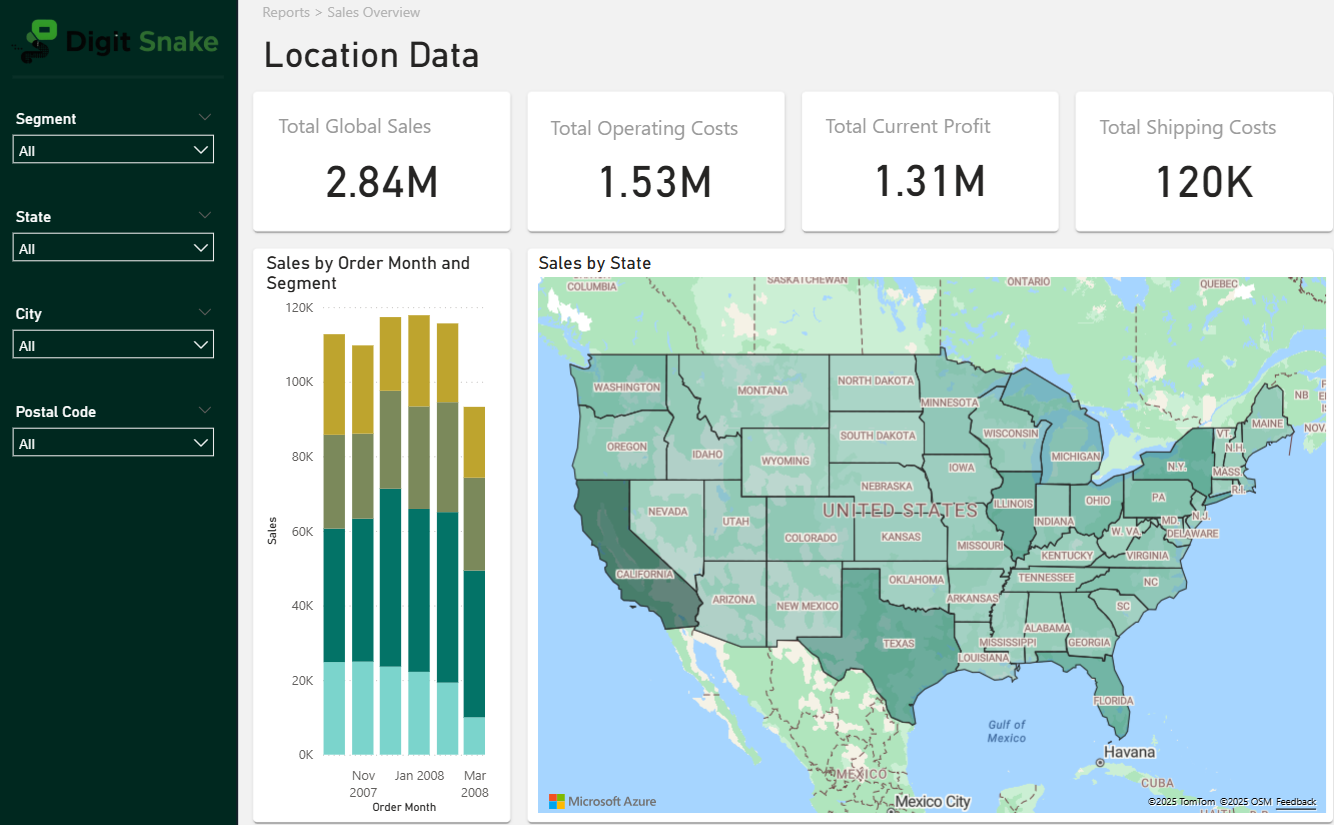The image size is (1334, 825).
Task: Go to Reports in the breadcrumb
Action: [x=285, y=13]
